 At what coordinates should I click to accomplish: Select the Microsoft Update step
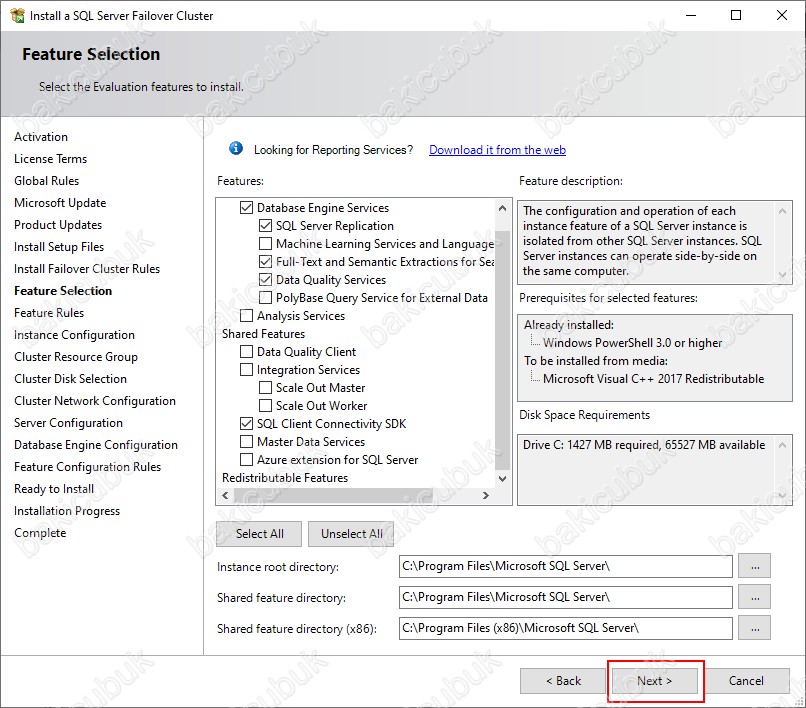[60, 203]
